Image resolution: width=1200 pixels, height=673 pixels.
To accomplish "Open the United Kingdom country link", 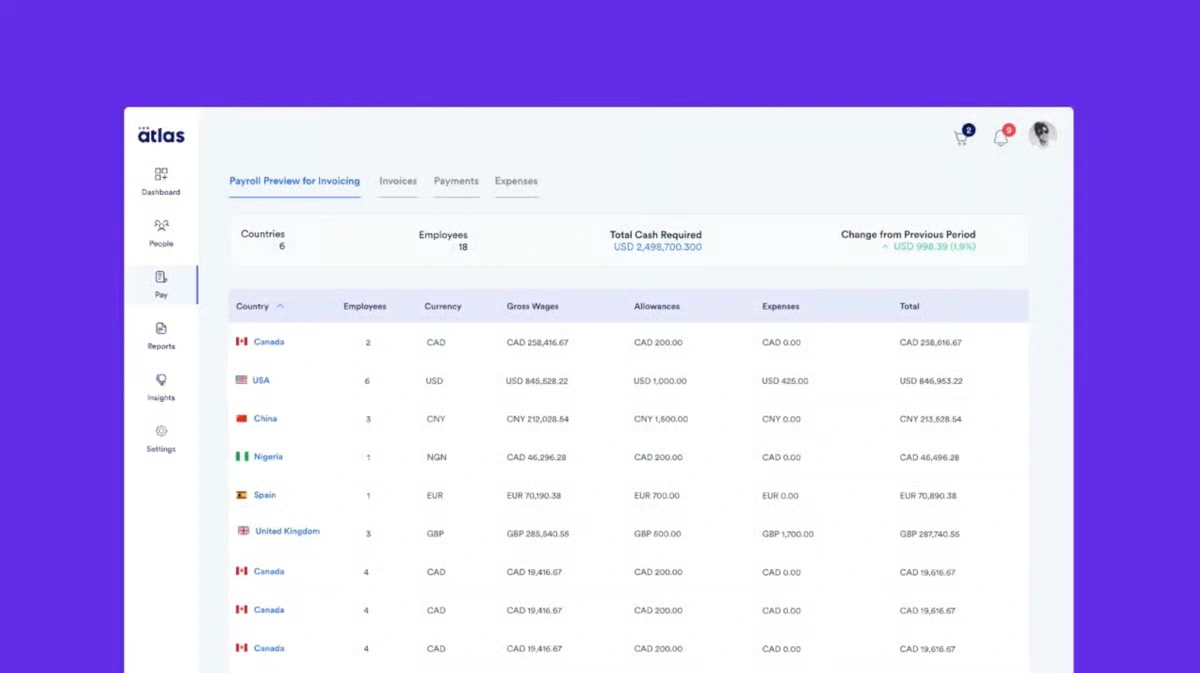I will (288, 531).
